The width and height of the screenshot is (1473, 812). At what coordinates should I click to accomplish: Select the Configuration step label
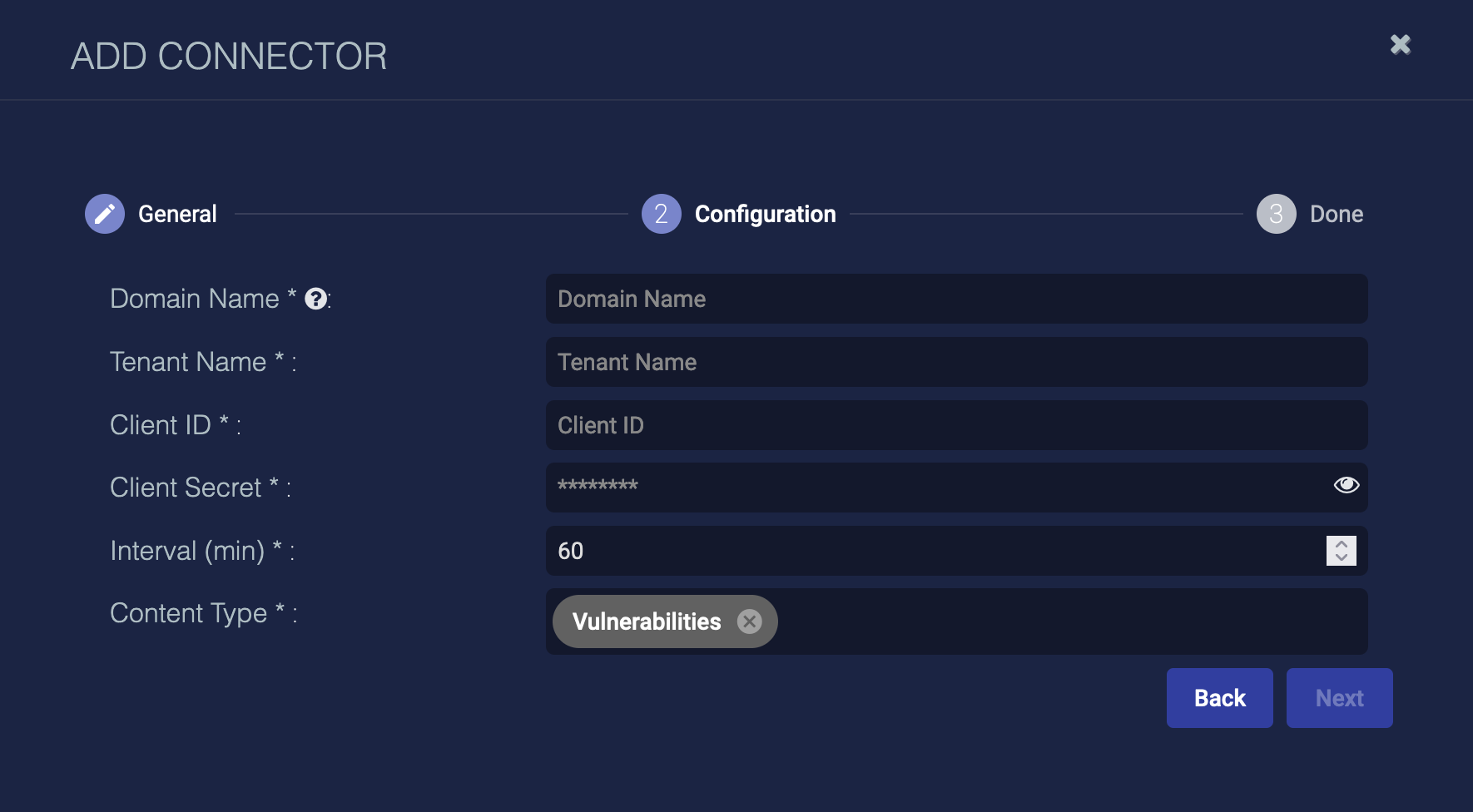pos(765,214)
